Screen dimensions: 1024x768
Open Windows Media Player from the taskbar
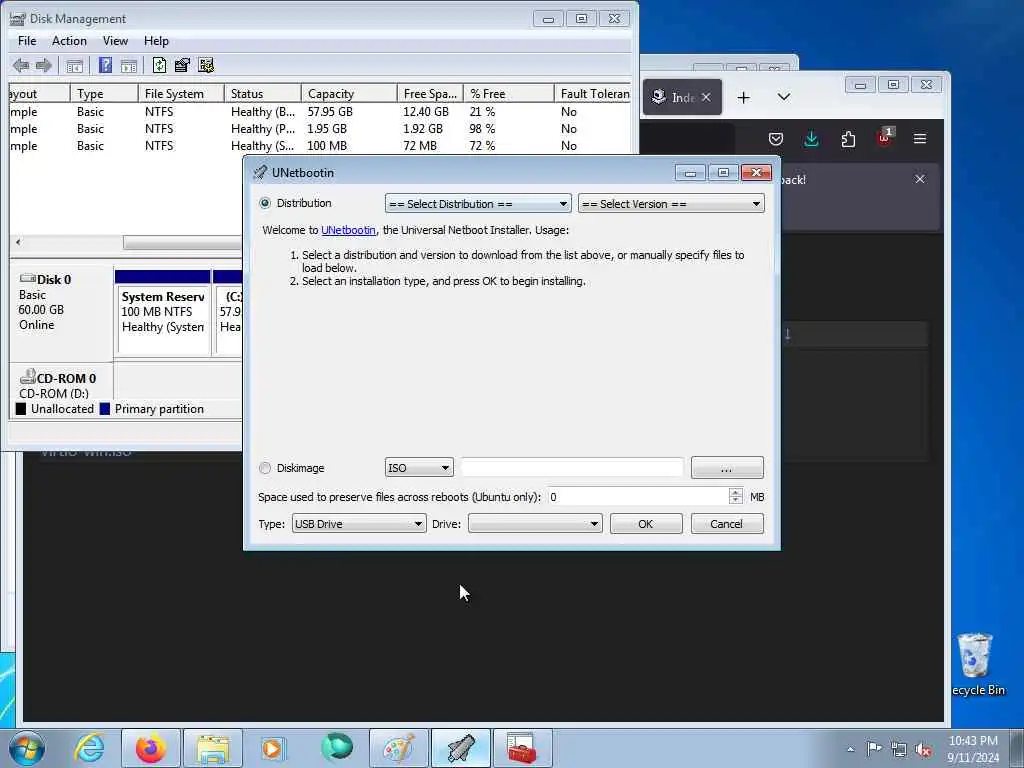(273, 748)
